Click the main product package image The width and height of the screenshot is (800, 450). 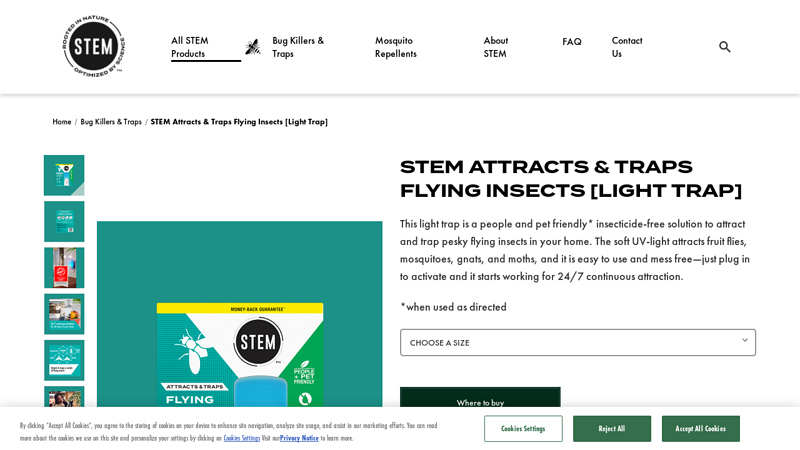240,314
